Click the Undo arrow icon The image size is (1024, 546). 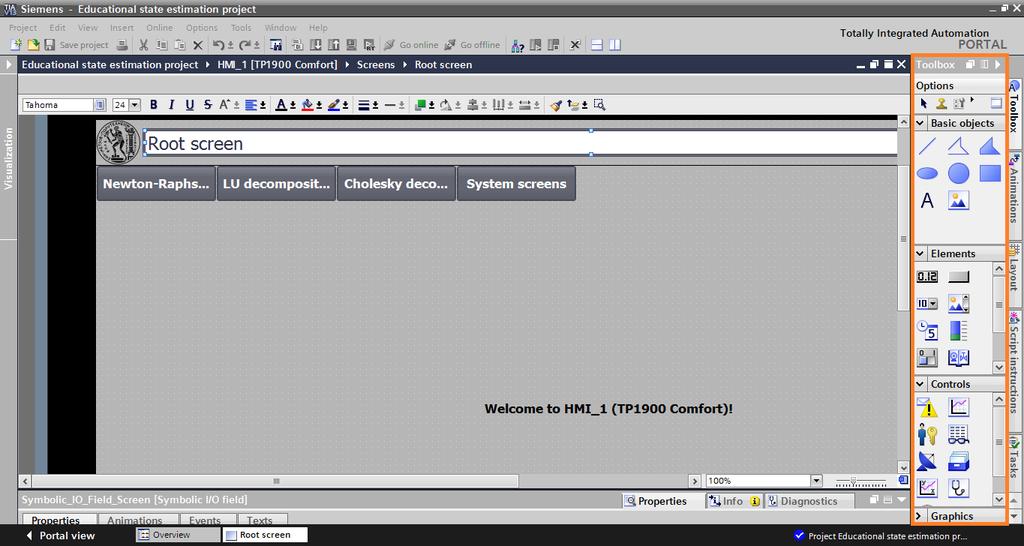[x=218, y=45]
